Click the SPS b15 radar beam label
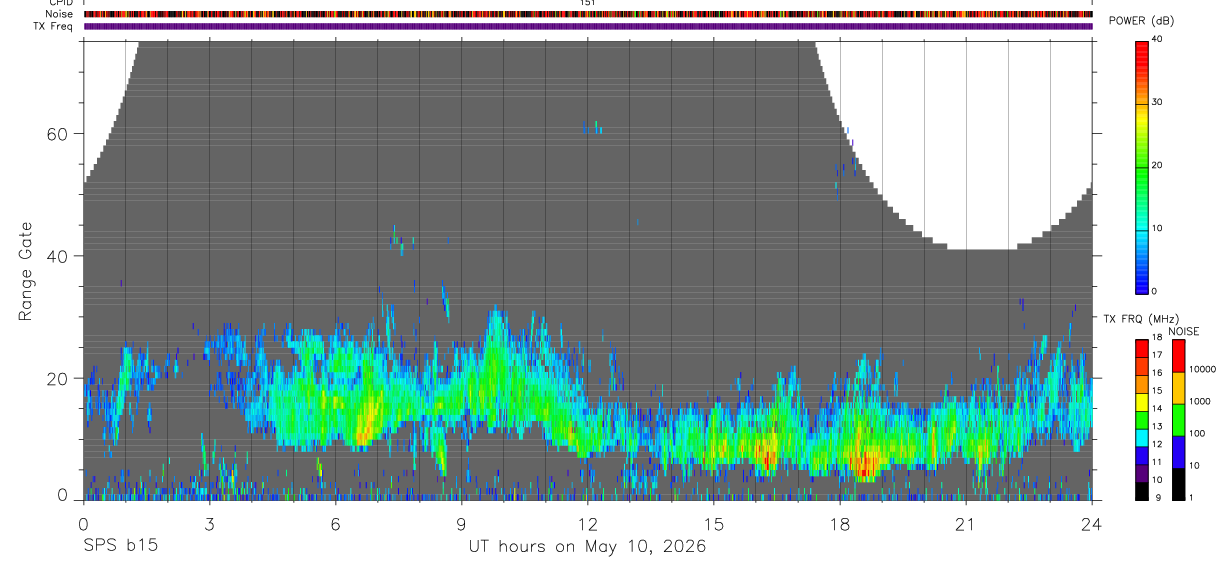Image resolution: width=1228 pixels, height=567 pixels. [x=119, y=547]
